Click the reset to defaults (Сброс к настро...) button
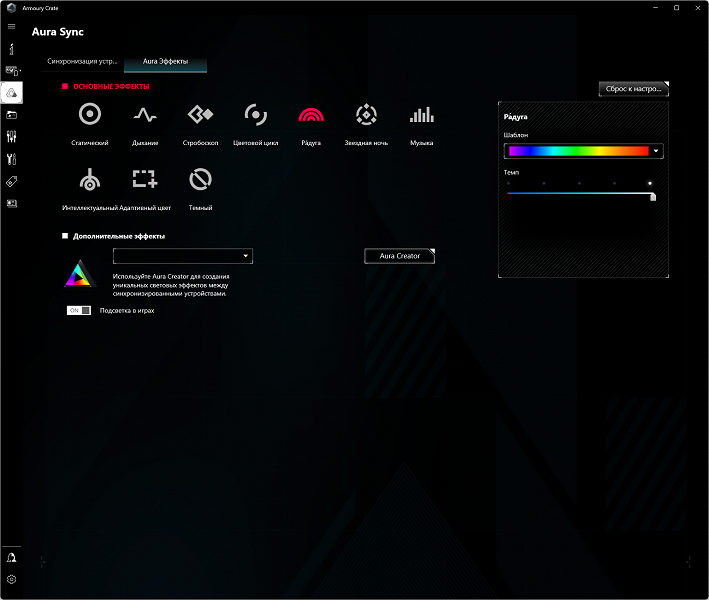The width and height of the screenshot is (709, 600). (x=633, y=89)
